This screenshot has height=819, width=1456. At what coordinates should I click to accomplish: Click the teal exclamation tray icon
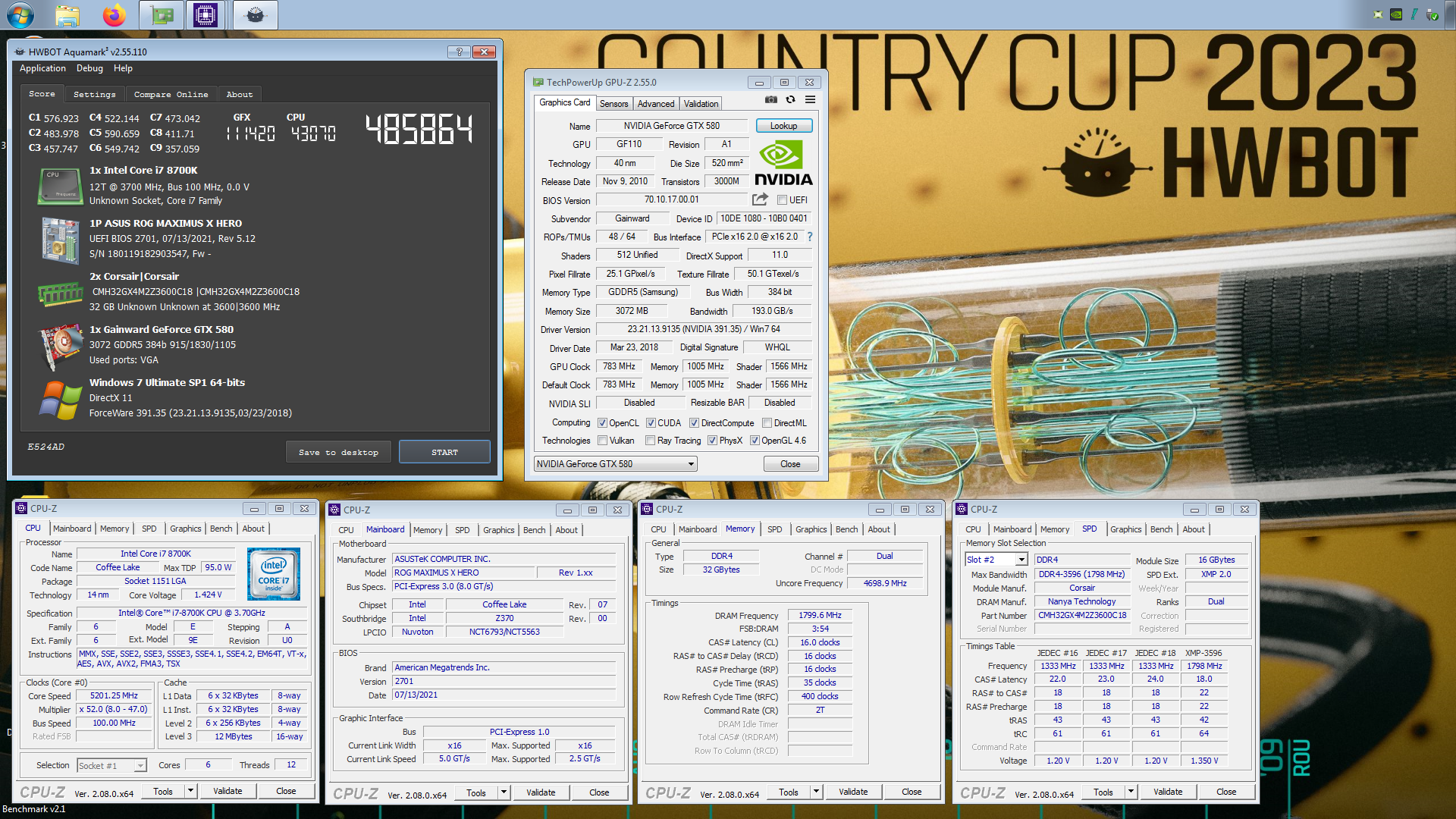pyautogui.click(x=1414, y=14)
